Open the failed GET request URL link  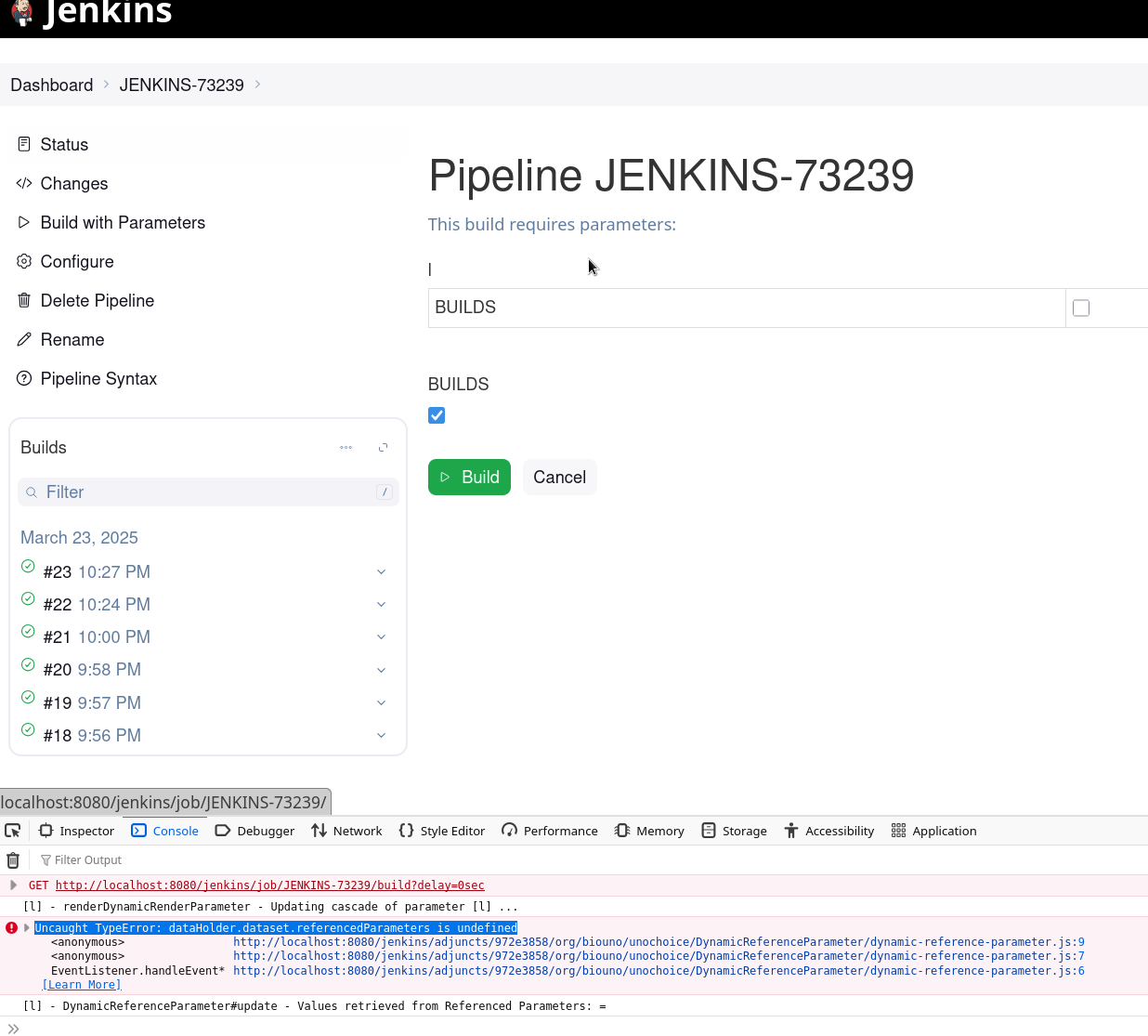click(270, 885)
